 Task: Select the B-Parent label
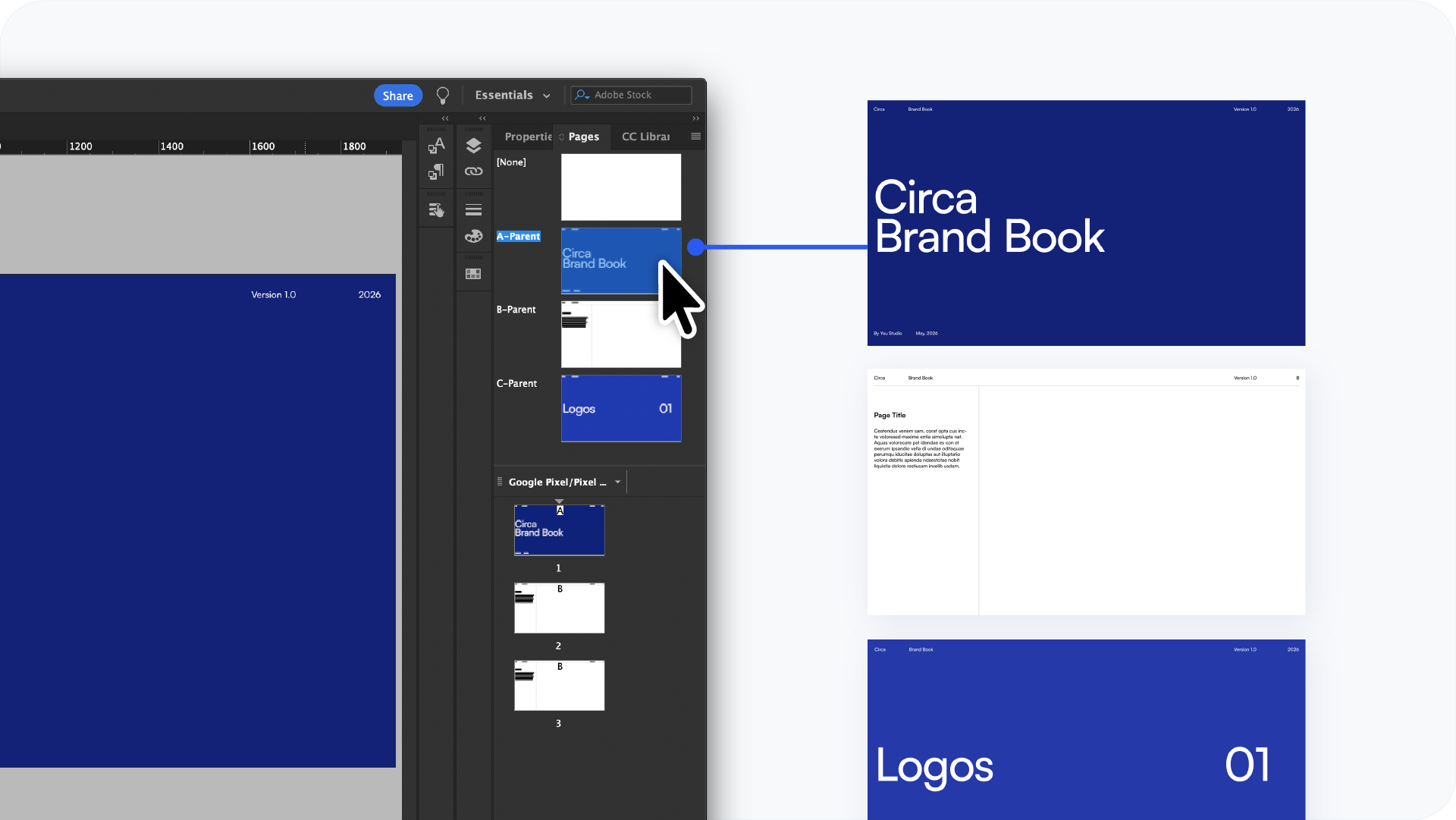(x=516, y=309)
